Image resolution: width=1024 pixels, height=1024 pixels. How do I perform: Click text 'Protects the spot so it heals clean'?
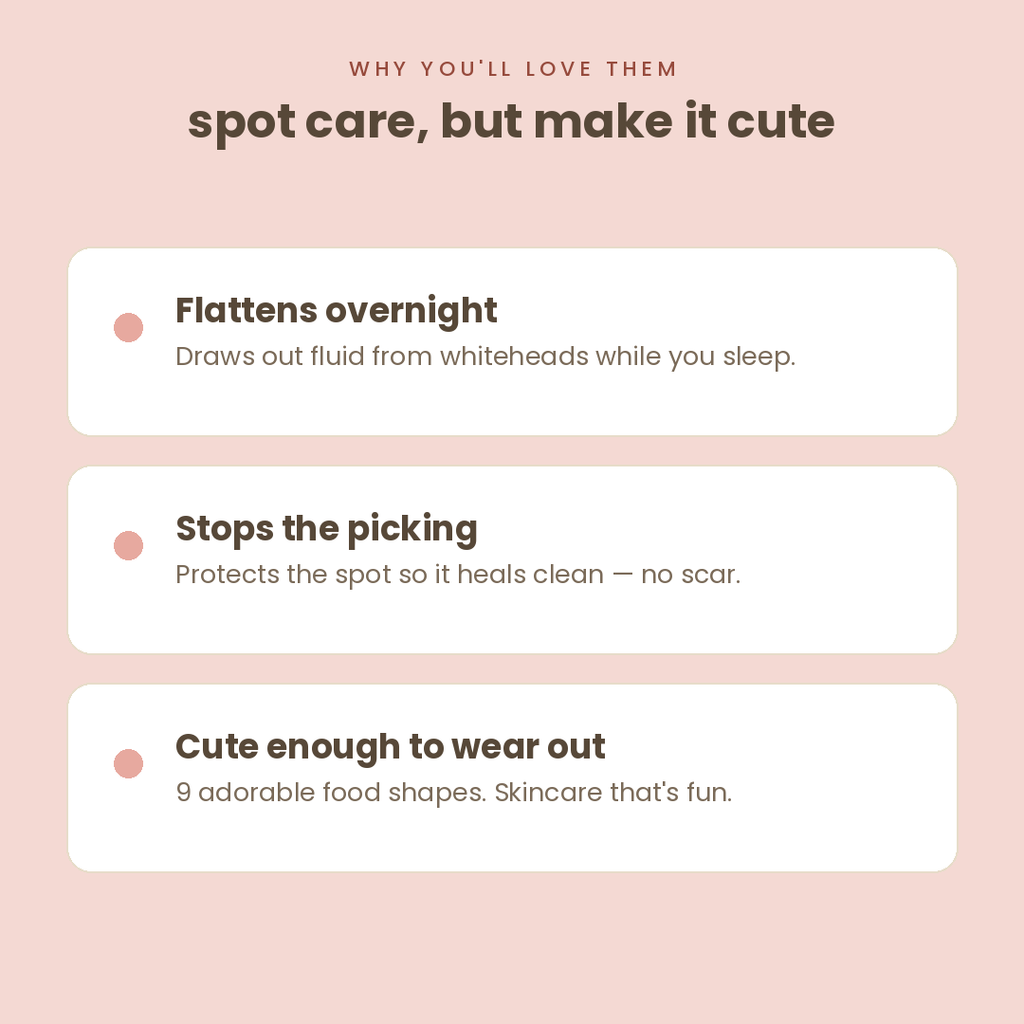[390, 575]
